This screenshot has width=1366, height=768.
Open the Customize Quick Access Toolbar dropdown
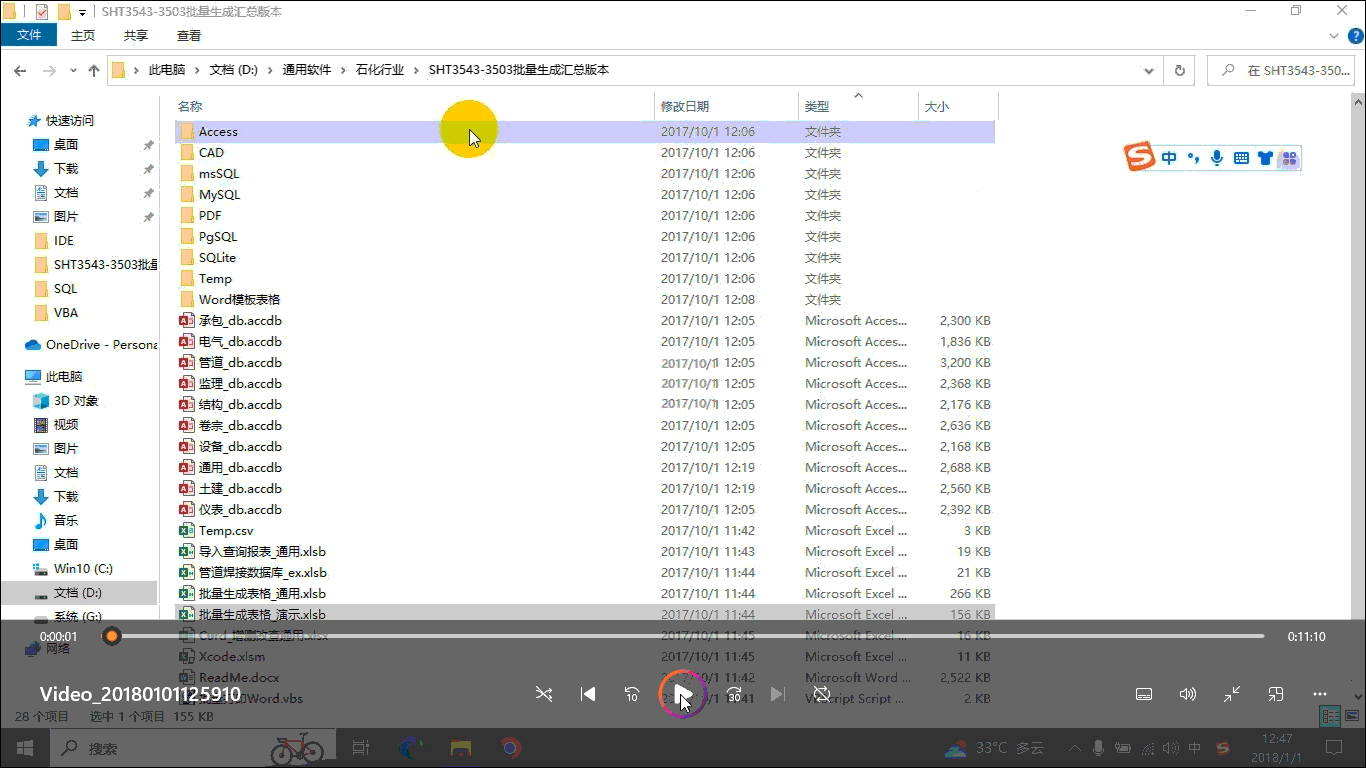pos(83,12)
